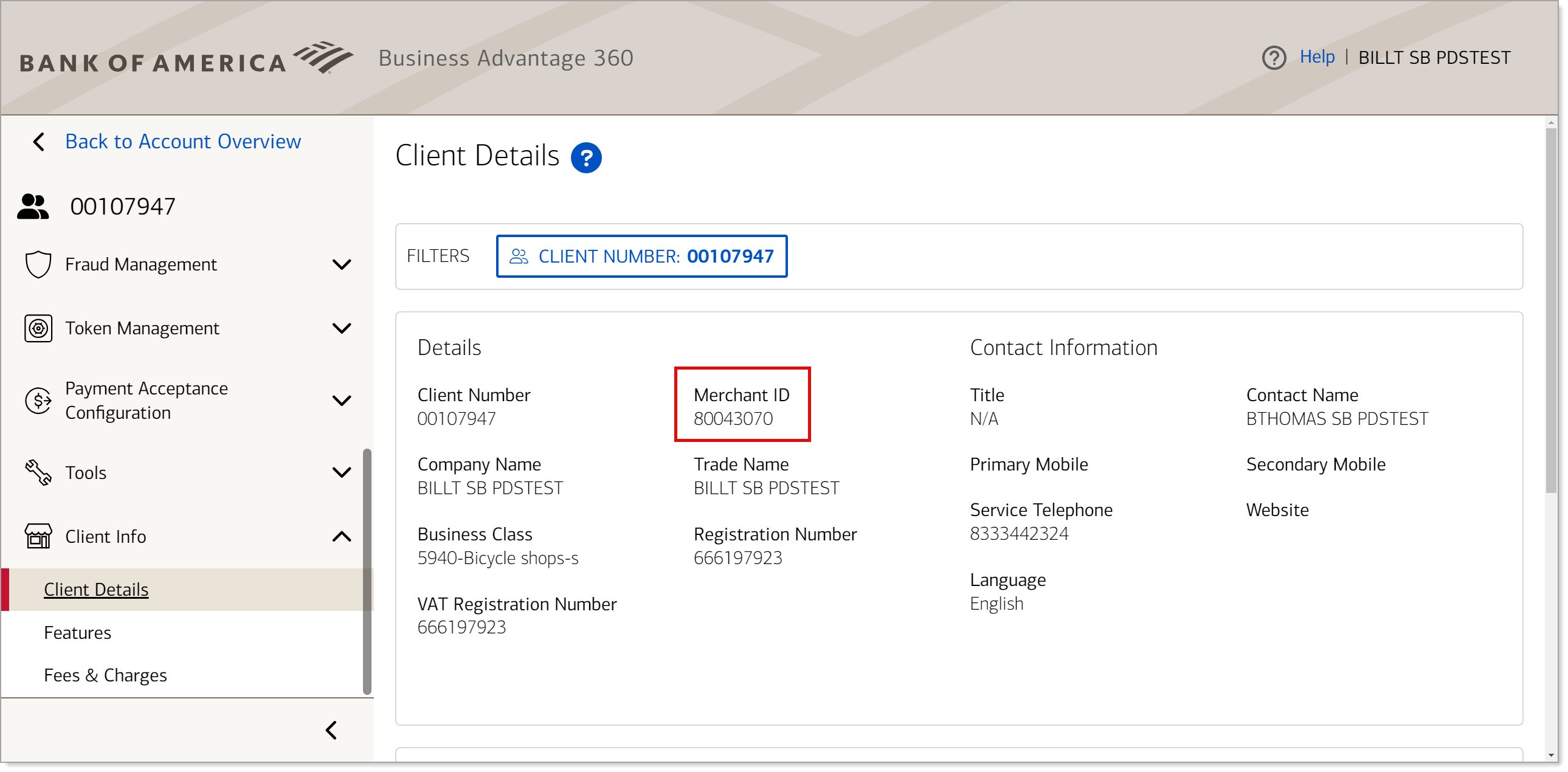Screen dimensions: 1568x772
Task: Select Fees & Charges in sidebar
Action: click(x=105, y=677)
